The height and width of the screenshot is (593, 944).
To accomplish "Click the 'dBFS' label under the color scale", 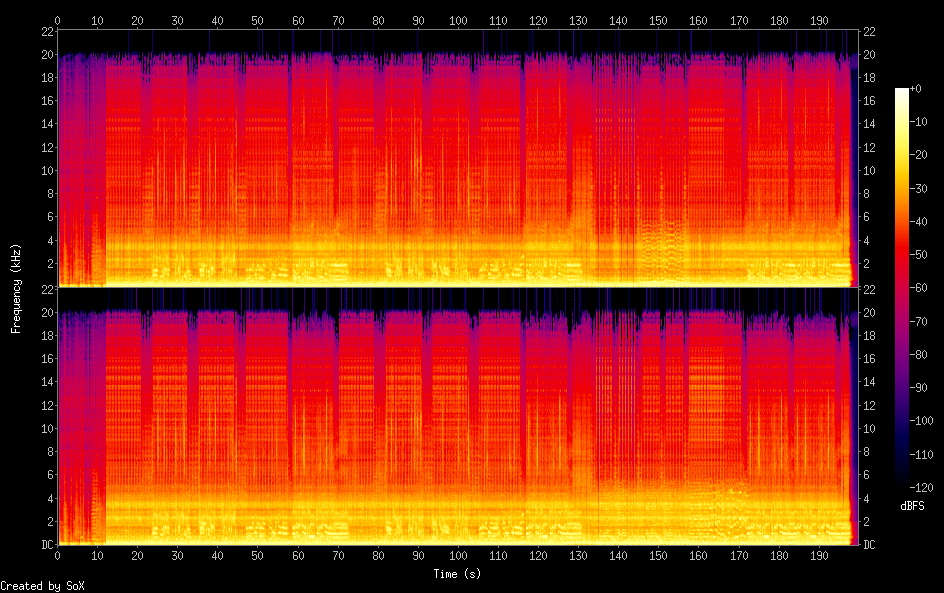I will pyautogui.click(x=912, y=506).
